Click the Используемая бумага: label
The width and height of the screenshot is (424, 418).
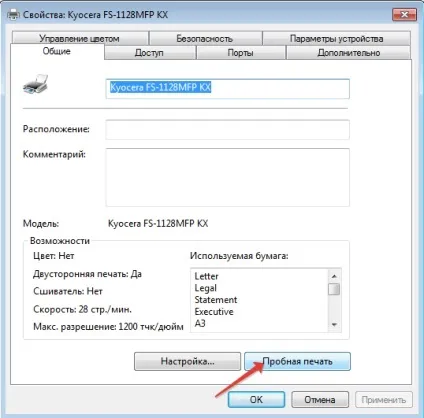tap(239, 256)
